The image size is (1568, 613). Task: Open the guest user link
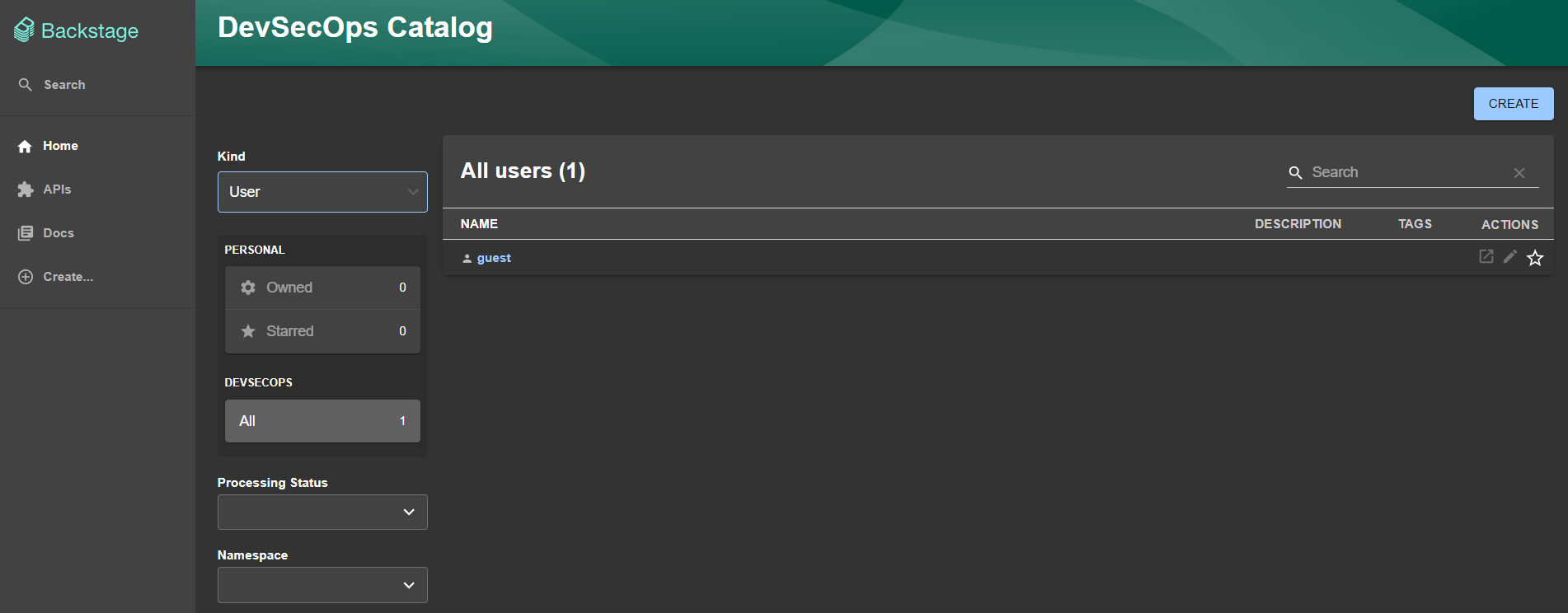pyautogui.click(x=494, y=258)
